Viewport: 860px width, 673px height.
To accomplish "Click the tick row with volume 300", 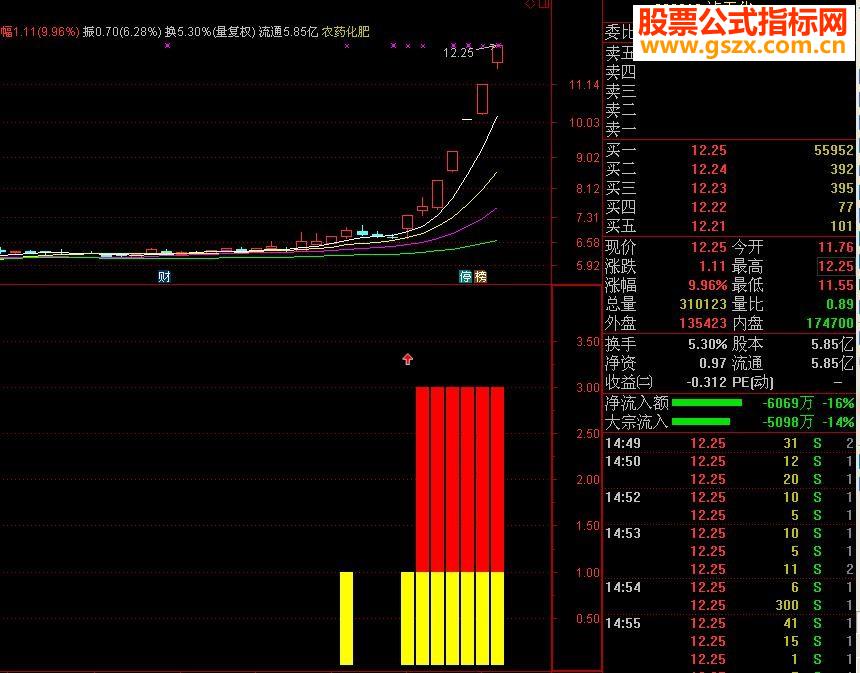I will click(729, 606).
